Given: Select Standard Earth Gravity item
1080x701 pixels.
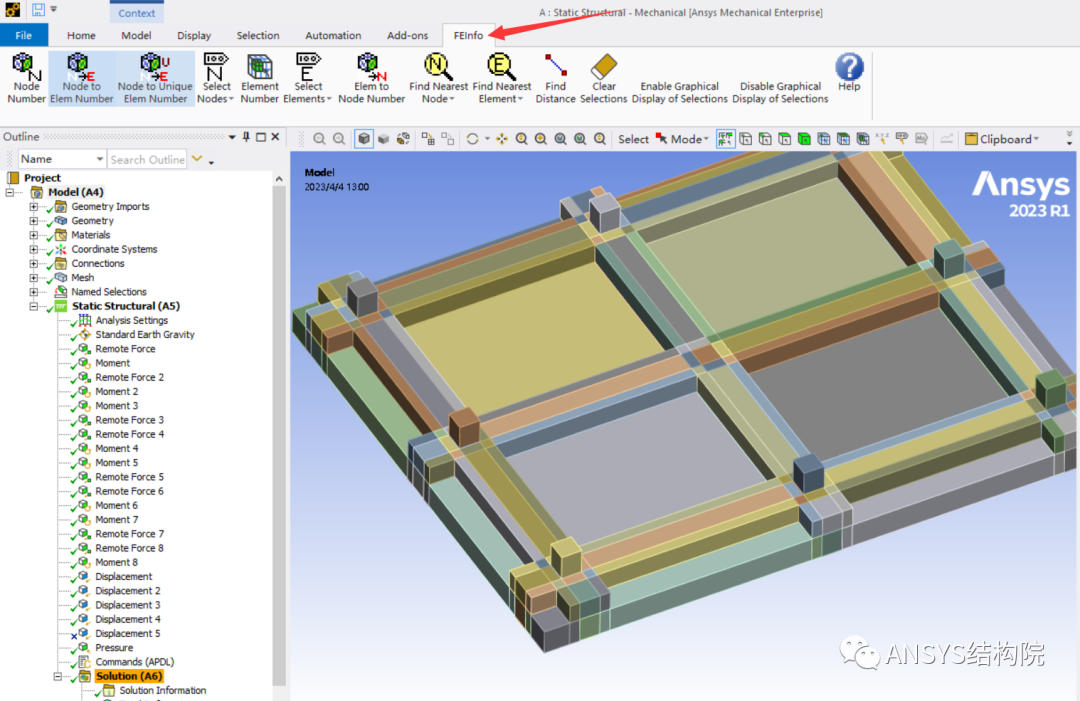Looking at the screenshot, I should tap(145, 335).
